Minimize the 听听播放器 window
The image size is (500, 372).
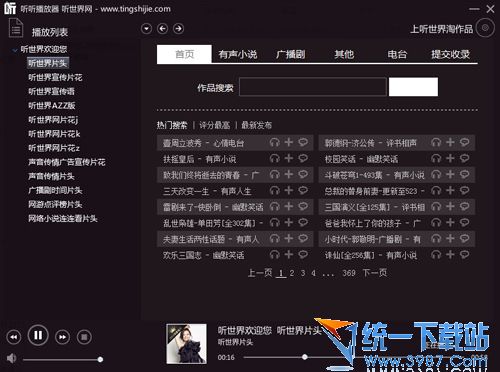point(474,9)
